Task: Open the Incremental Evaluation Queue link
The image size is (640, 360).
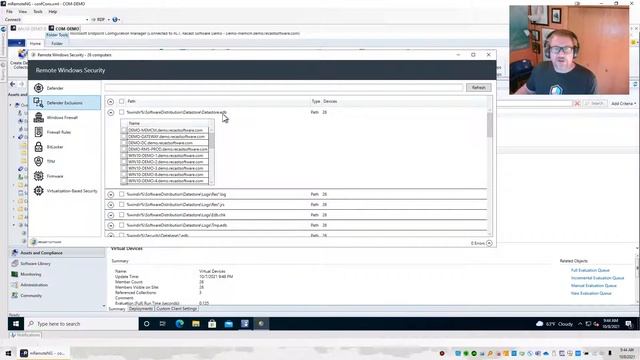Action: pos(597,278)
